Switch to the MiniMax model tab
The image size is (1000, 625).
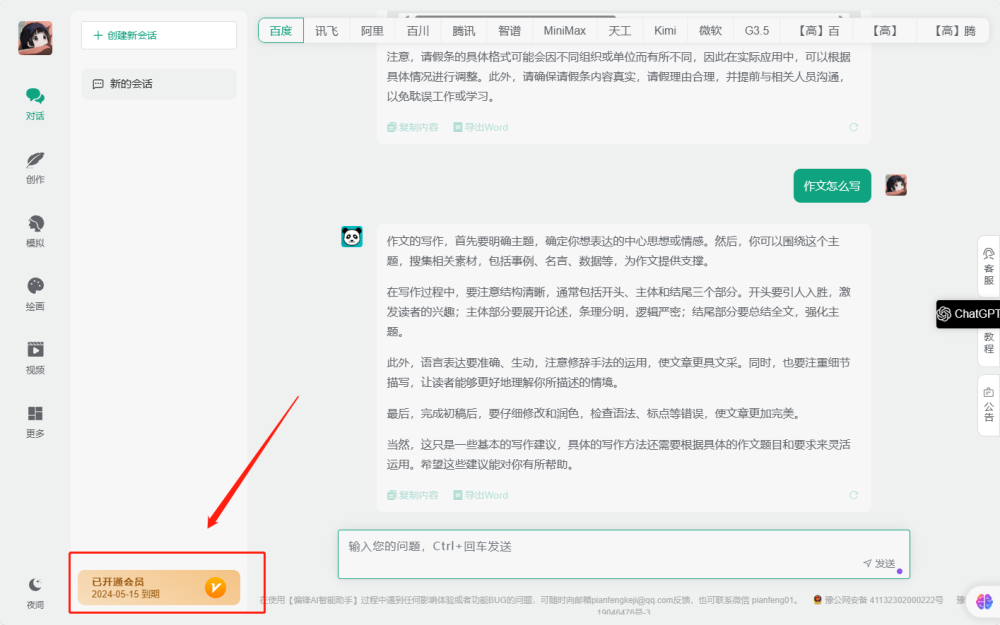pyautogui.click(x=564, y=31)
